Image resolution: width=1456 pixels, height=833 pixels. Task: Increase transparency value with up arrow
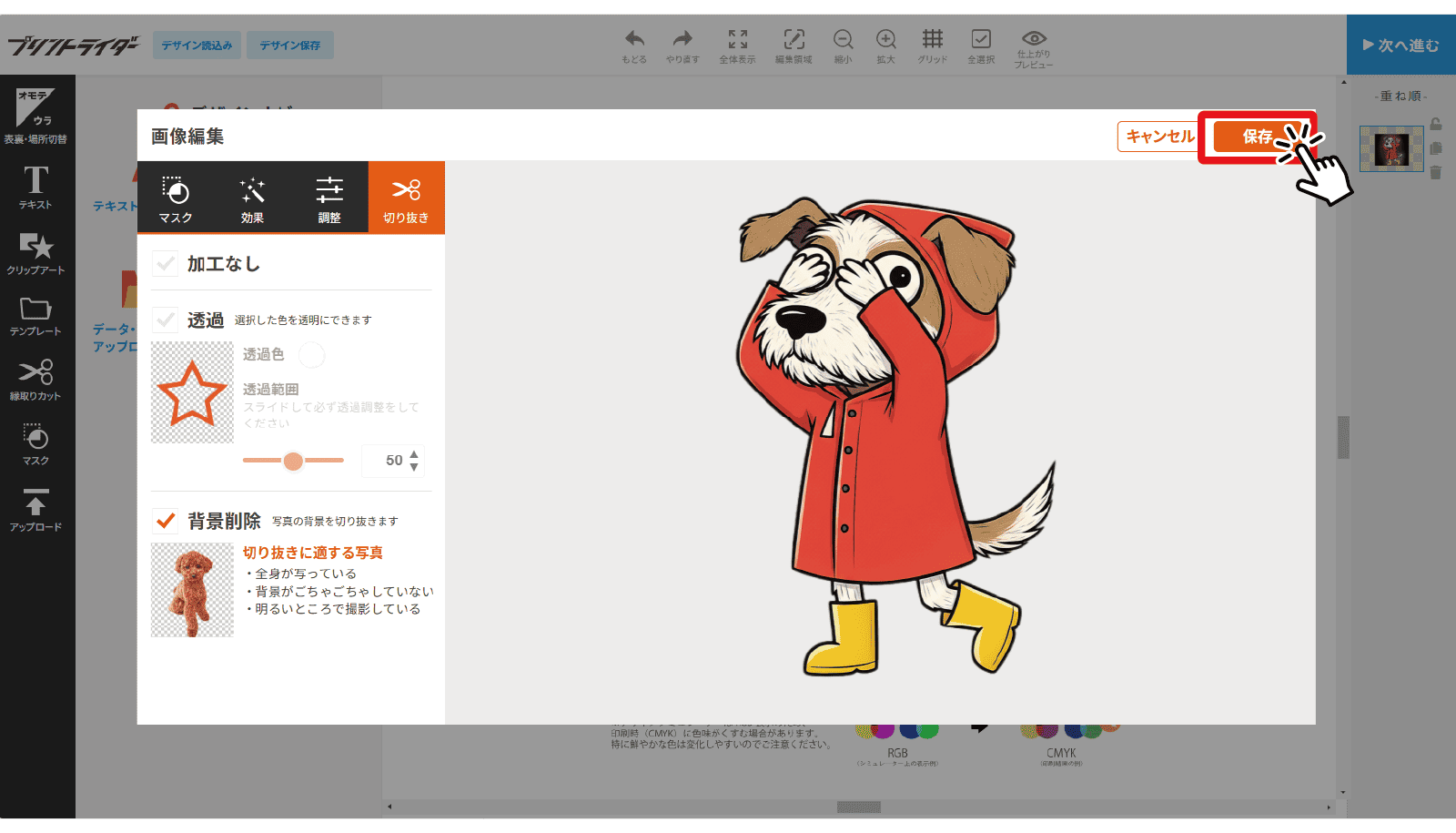(x=414, y=454)
